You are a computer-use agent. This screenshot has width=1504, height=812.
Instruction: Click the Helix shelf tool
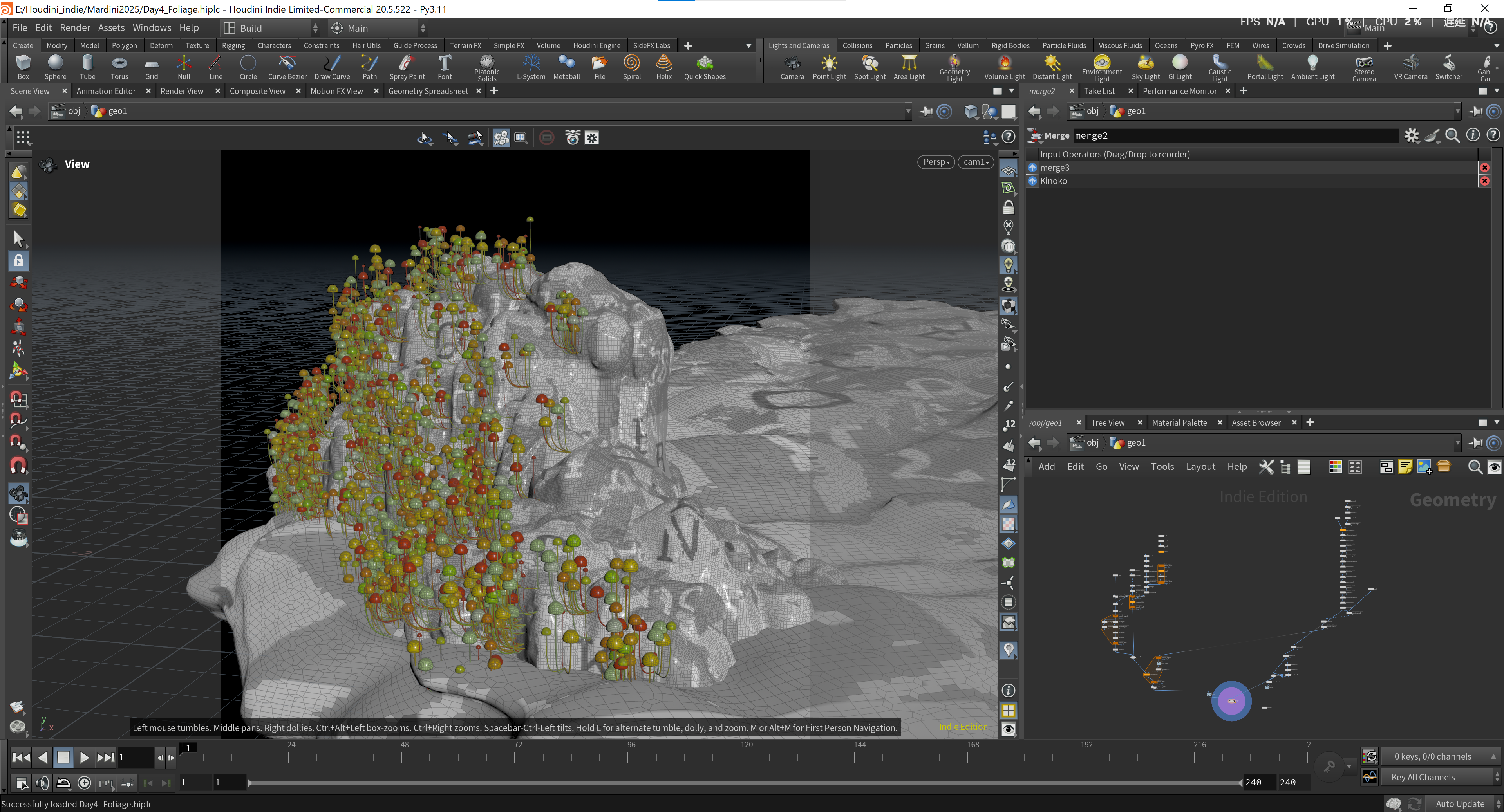click(663, 67)
